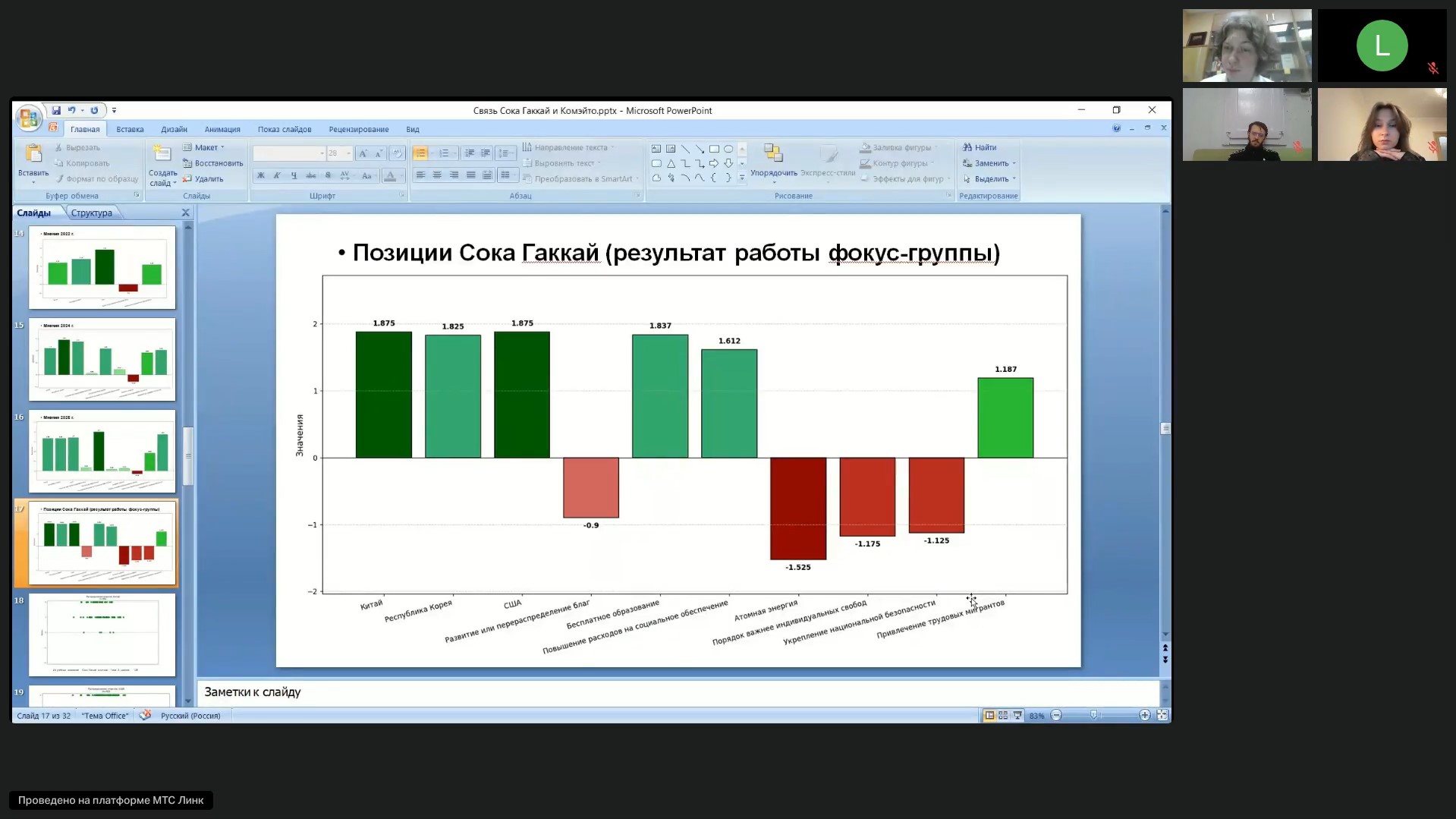Center the text alignment
This screenshot has width=1456, height=819.
[437, 175]
